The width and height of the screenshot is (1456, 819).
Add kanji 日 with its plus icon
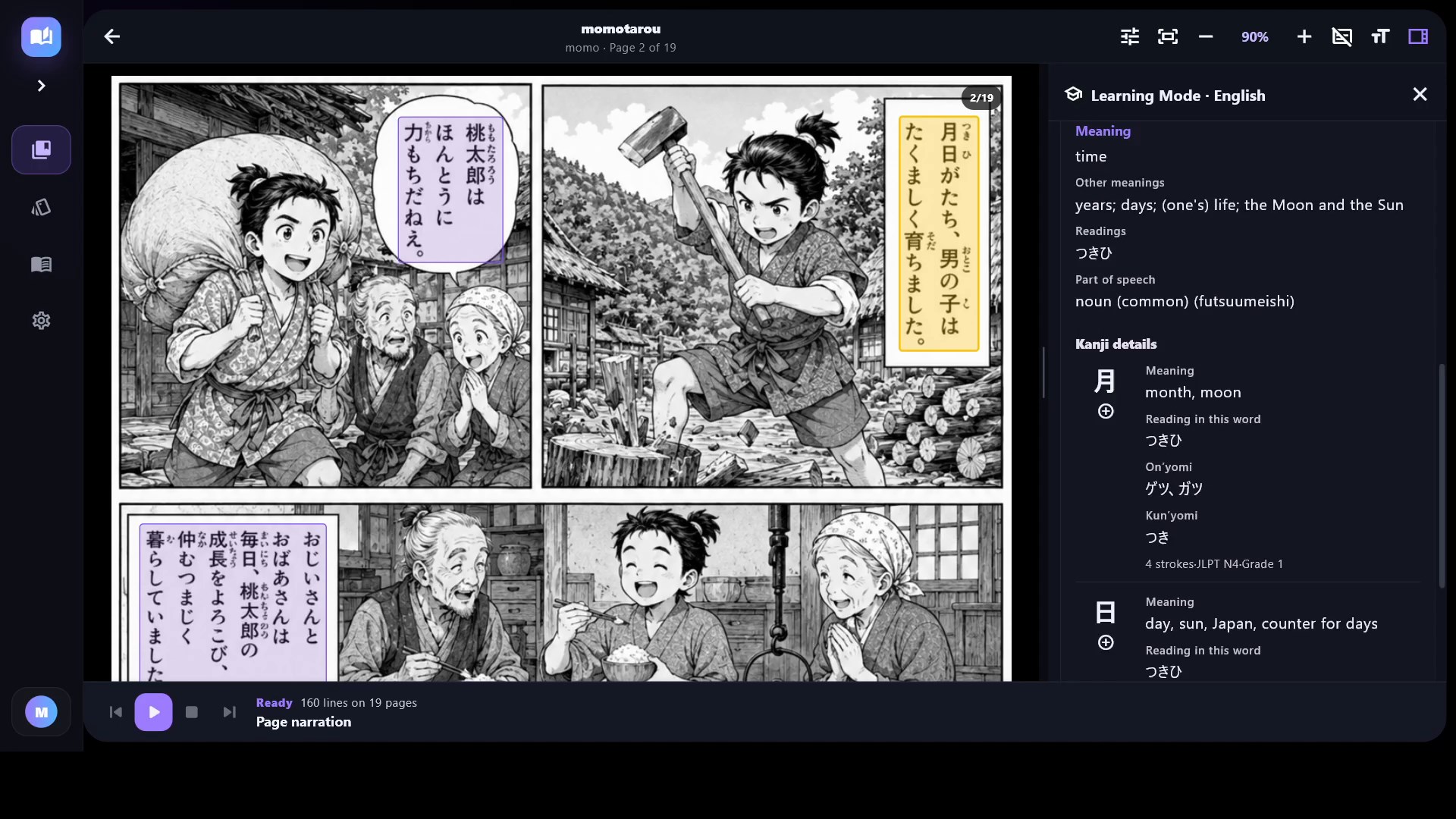click(x=1106, y=642)
